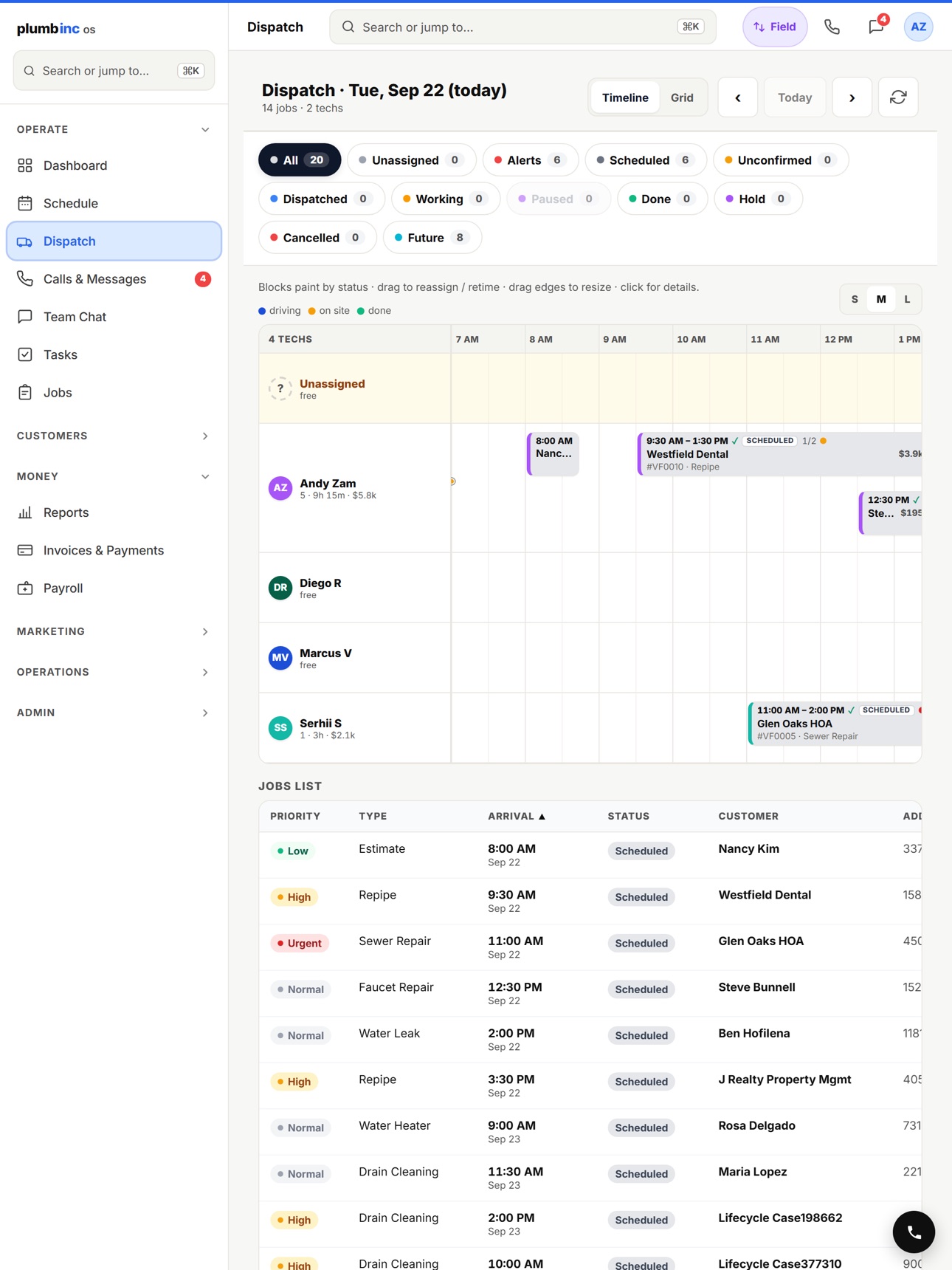This screenshot has width=952, height=1270.
Task: Filter by Alerts chip
Action: (x=531, y=160)
